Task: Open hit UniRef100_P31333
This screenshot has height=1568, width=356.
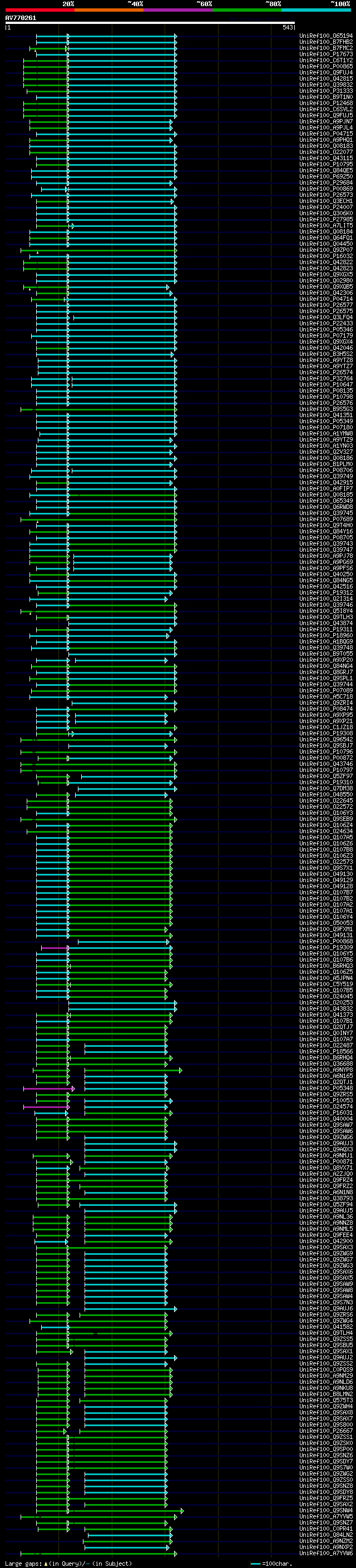Action: pyautogui.click(x=325, y=91)
